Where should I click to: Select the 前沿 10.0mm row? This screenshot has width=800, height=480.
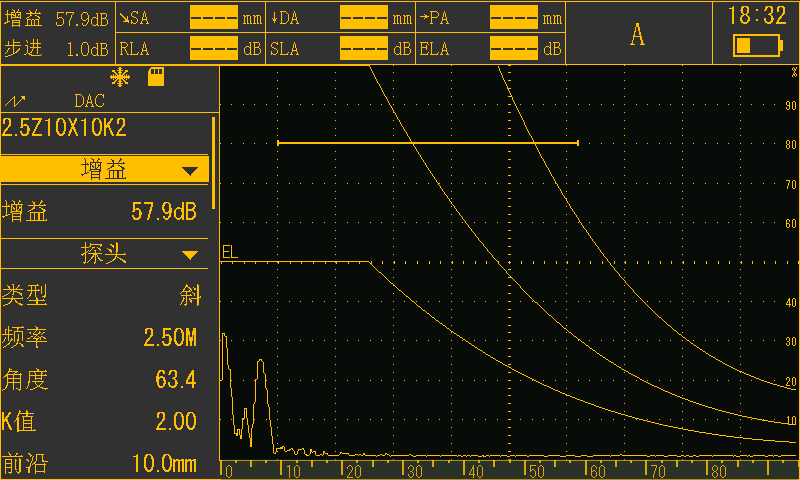(104, 464)
